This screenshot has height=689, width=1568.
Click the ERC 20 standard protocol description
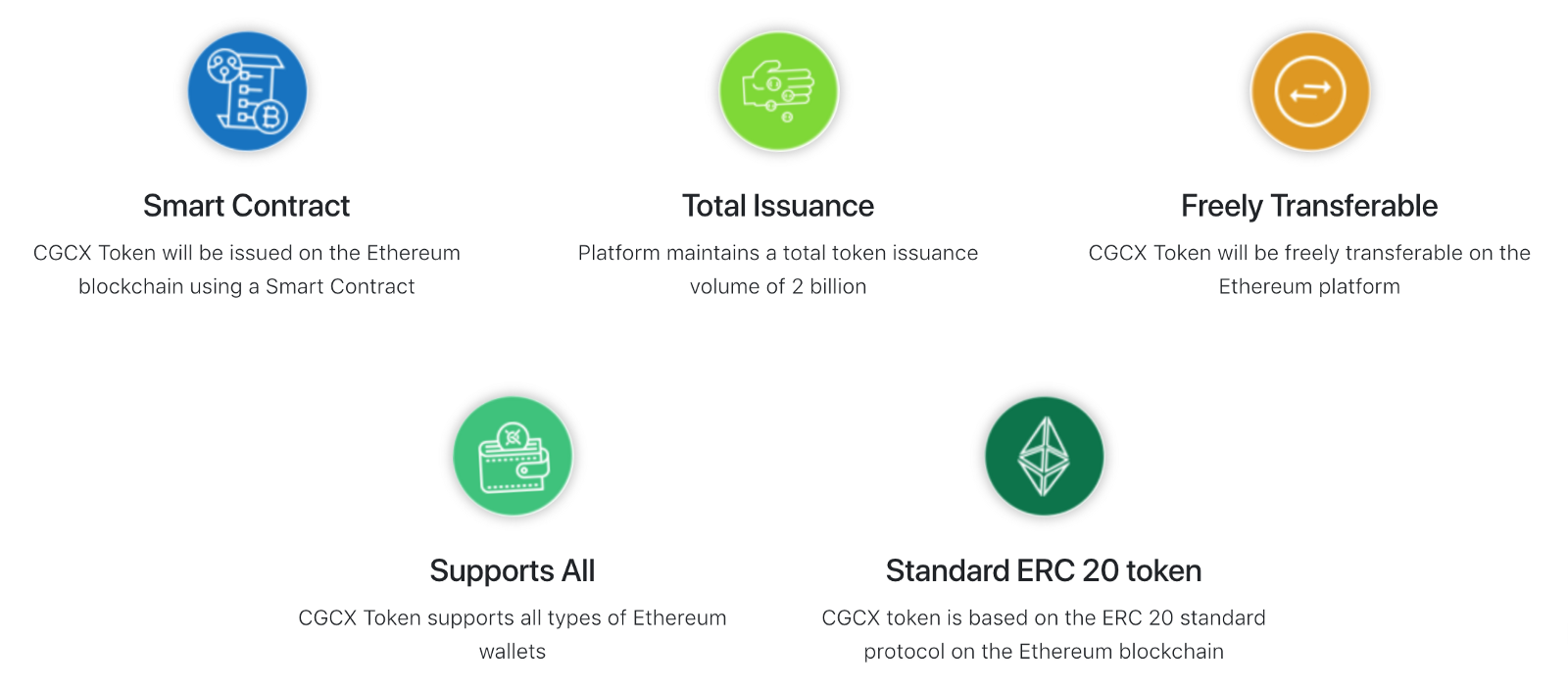pos(1044,634)
